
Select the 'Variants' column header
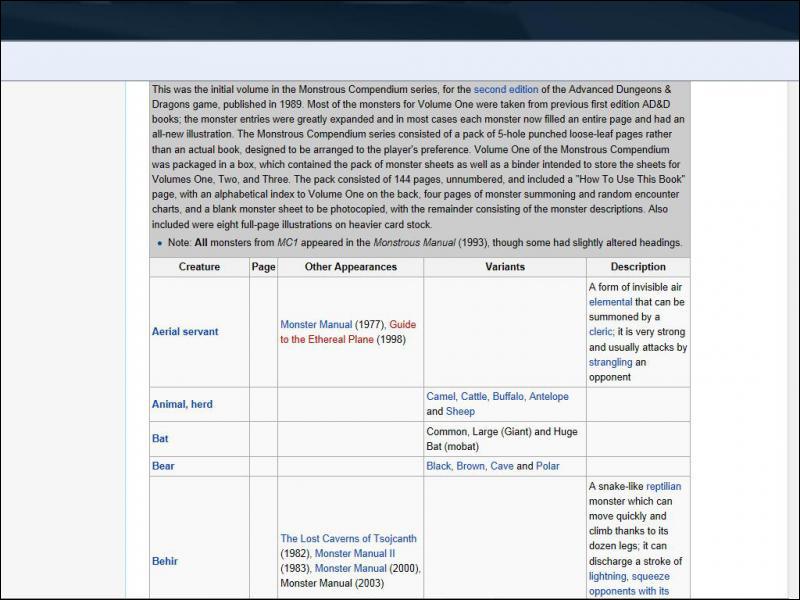click(x=505, y=267)
